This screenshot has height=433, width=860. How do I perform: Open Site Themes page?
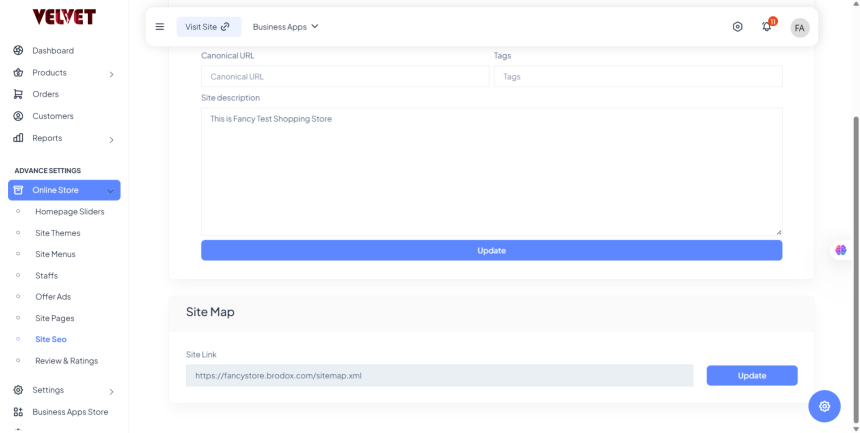coord(57,233)
